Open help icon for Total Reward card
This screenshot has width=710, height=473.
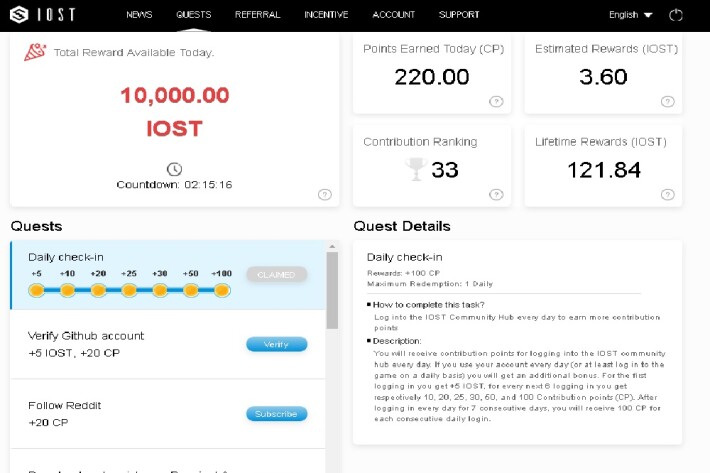[x=325, y=195]
